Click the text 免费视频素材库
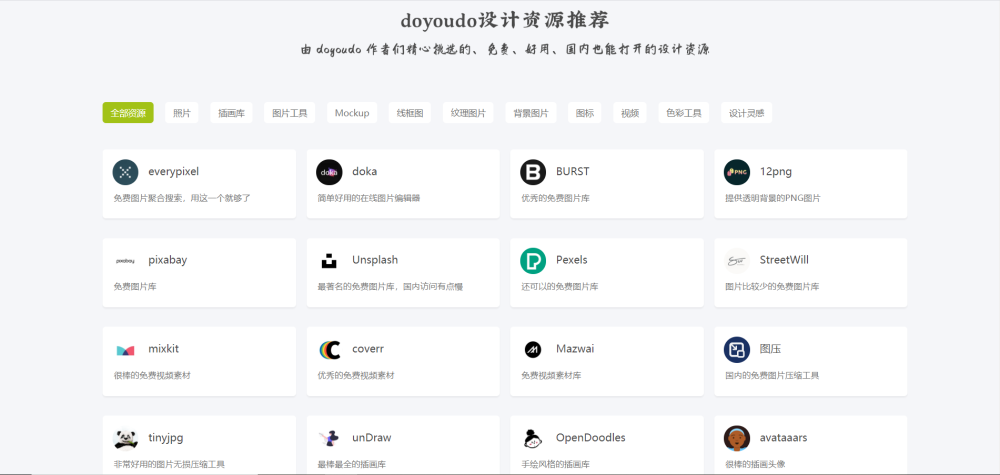Image resolution: width=1000 pixels, height=475 pixels. (551, 376)
